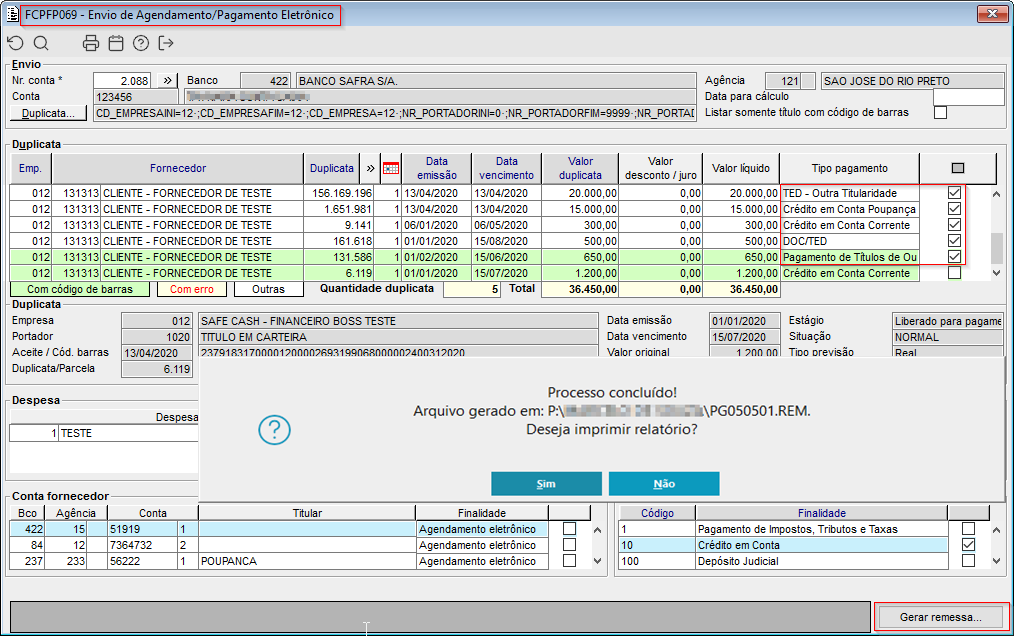Click Sim to print the report
The image size is (1014, 636).
(546, 484)
